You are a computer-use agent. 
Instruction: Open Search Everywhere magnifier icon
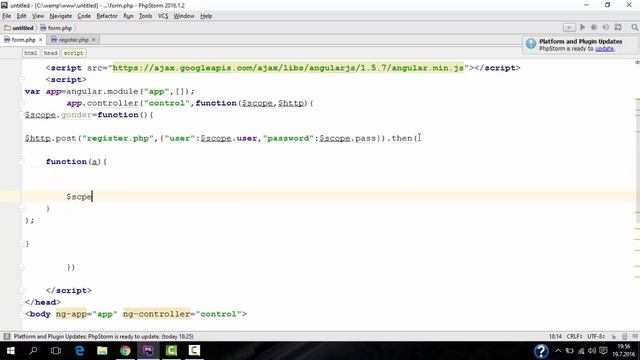[x=634, y=27]
